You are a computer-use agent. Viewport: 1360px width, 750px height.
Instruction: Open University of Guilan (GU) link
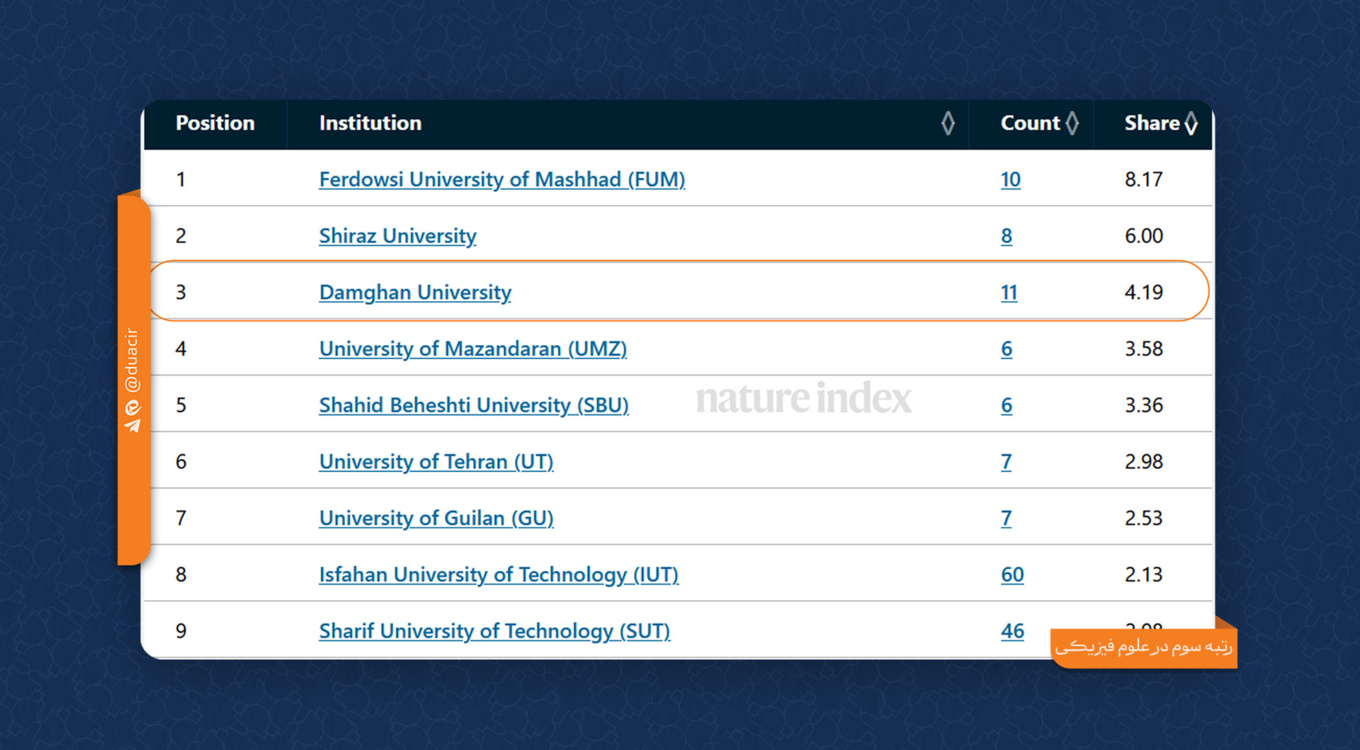[435, 518]
